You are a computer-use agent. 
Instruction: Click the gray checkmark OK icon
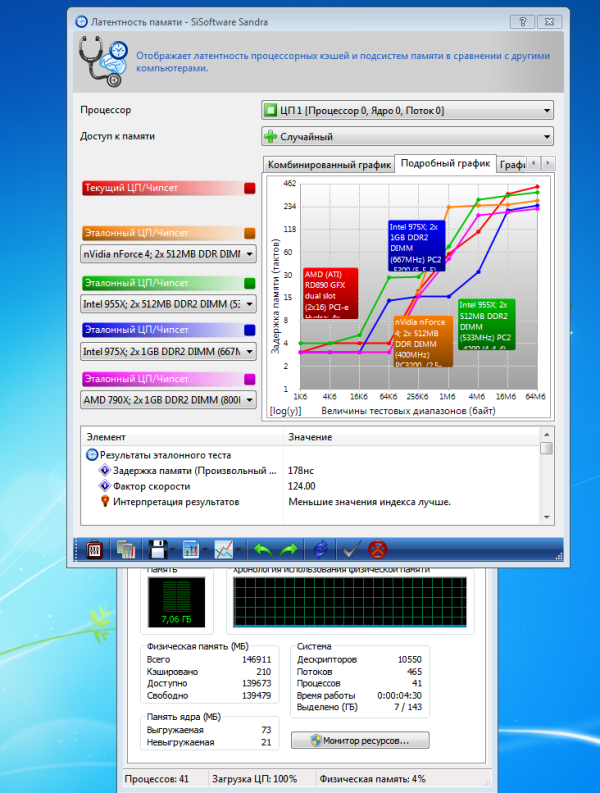[x=350, y=548]
